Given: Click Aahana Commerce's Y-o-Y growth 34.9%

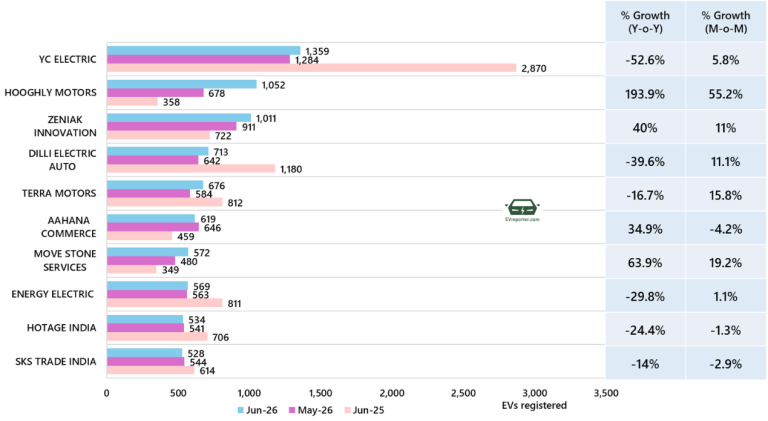Looking at the screenshot, I should [x=645, y=229].
